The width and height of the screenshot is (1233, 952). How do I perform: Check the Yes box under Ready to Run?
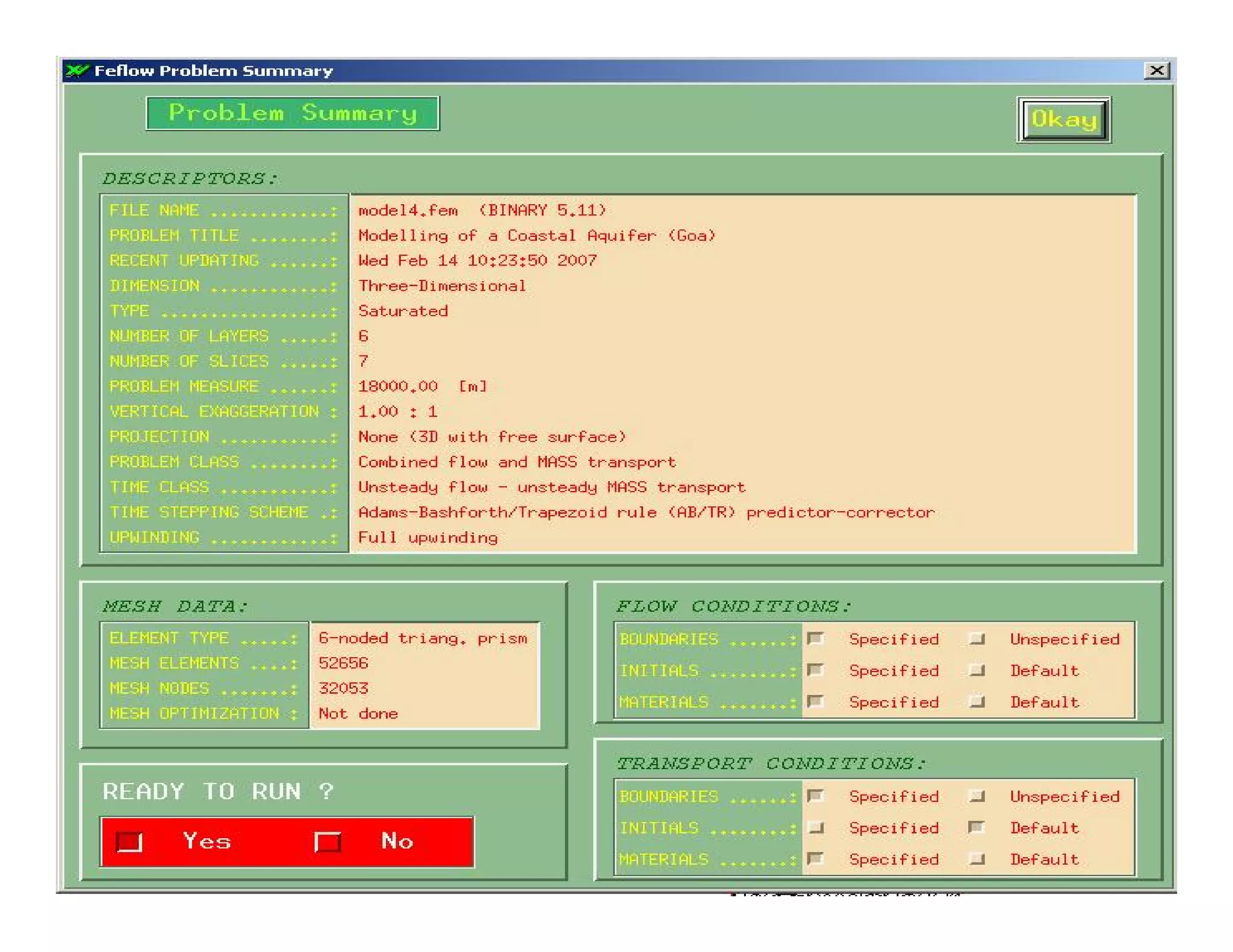129,841
